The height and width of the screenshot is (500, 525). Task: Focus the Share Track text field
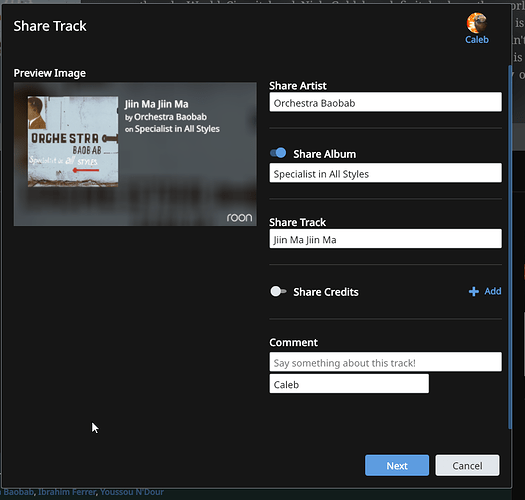pos(385,239)
